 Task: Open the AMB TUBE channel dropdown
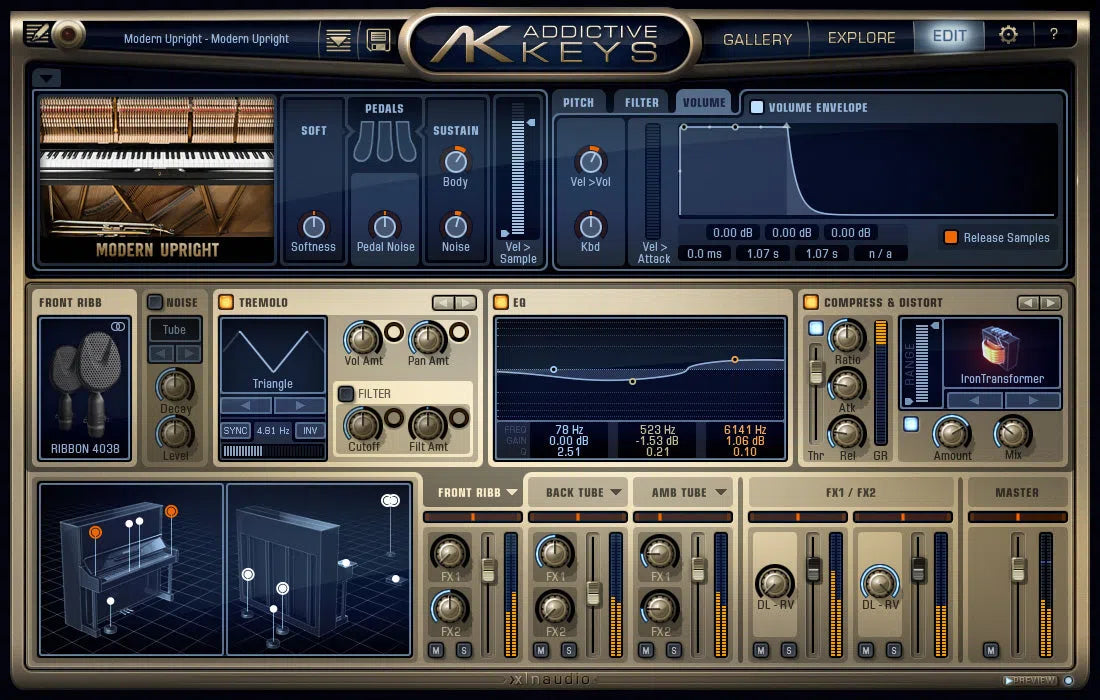(684, 492)
